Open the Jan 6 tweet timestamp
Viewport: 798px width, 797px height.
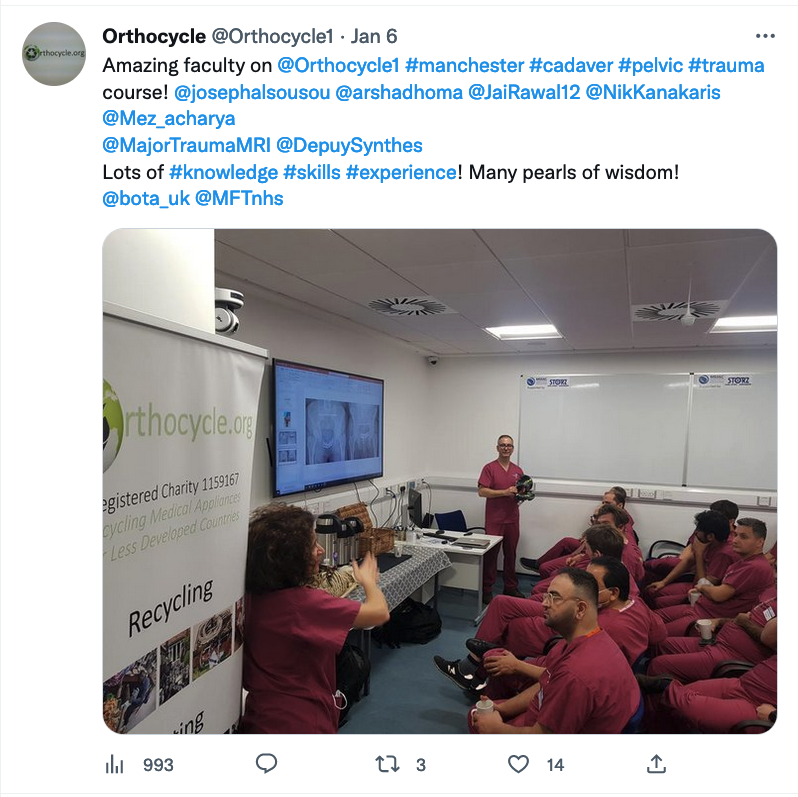tap(374, 36)
